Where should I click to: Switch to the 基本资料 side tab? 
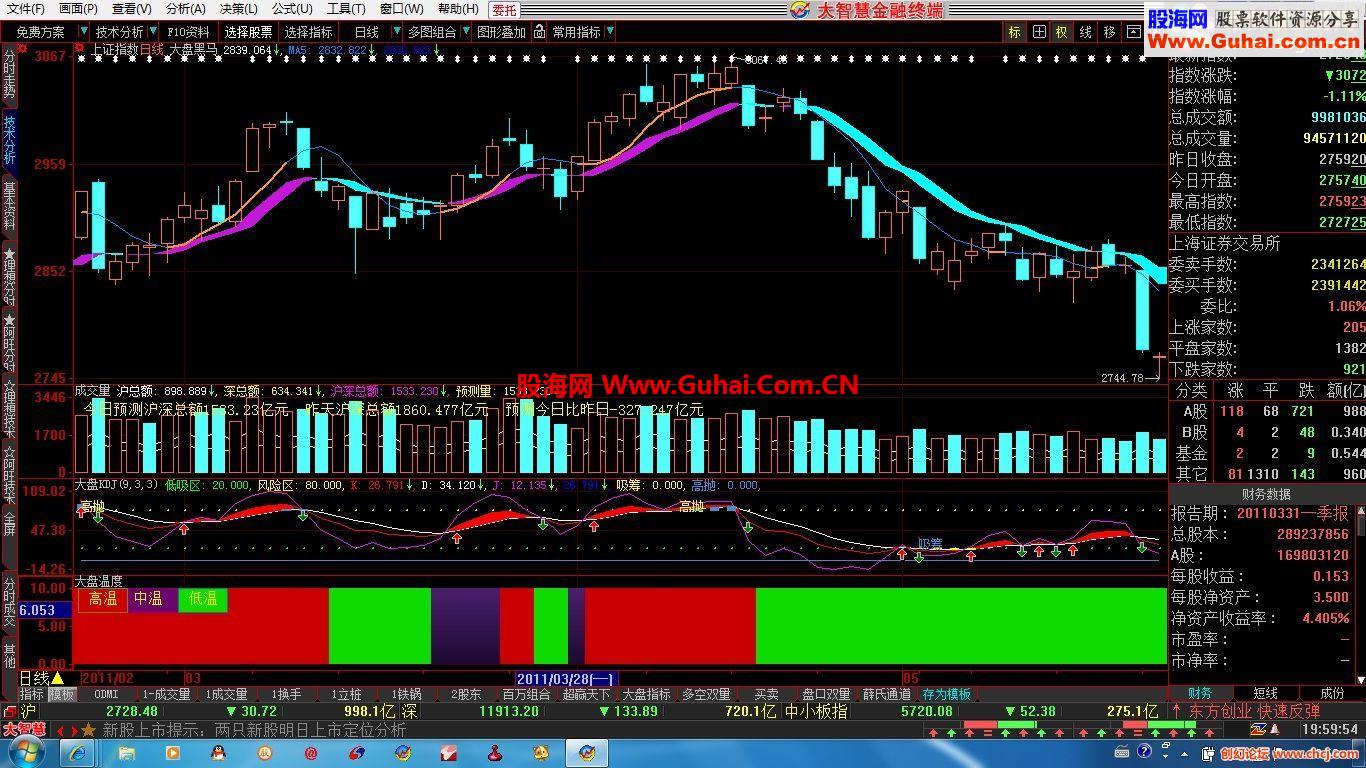pyautogui.click(x=9, y=206)
